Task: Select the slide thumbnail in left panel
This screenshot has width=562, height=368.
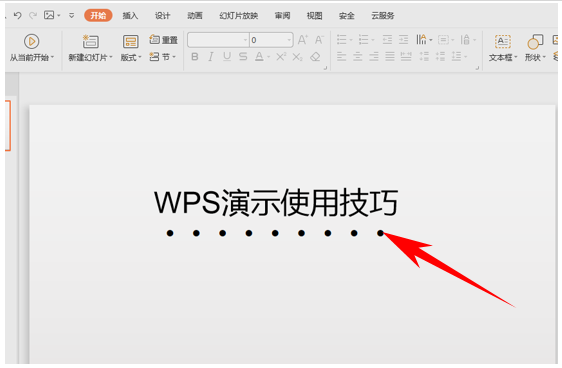Action: pyautogui.click(x=8, y=125)
